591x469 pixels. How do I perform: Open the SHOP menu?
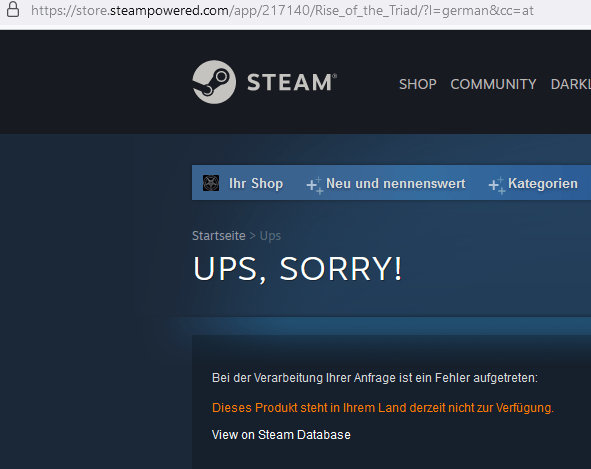418,84
